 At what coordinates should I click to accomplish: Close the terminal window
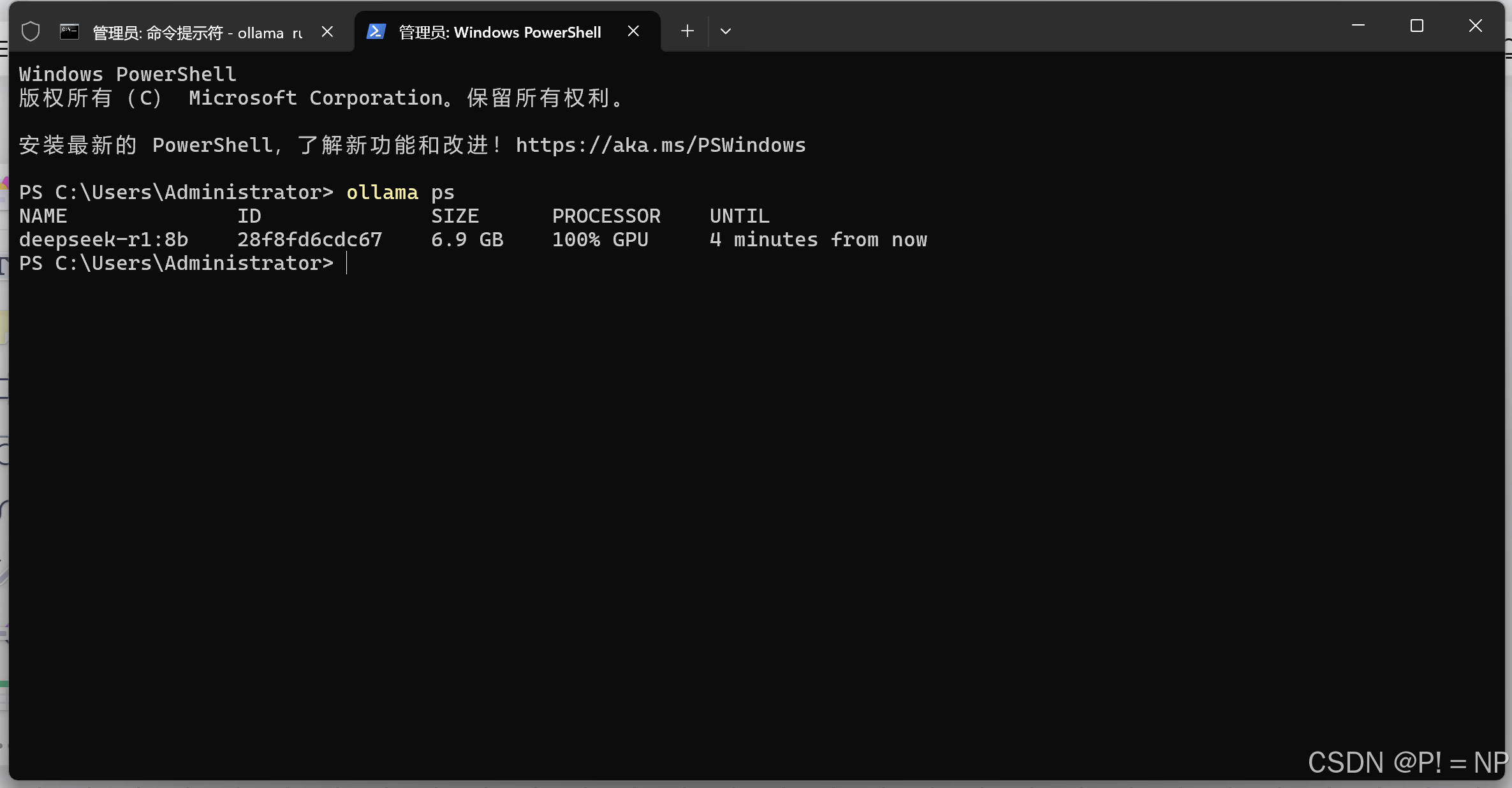[x=1476, y=26]
